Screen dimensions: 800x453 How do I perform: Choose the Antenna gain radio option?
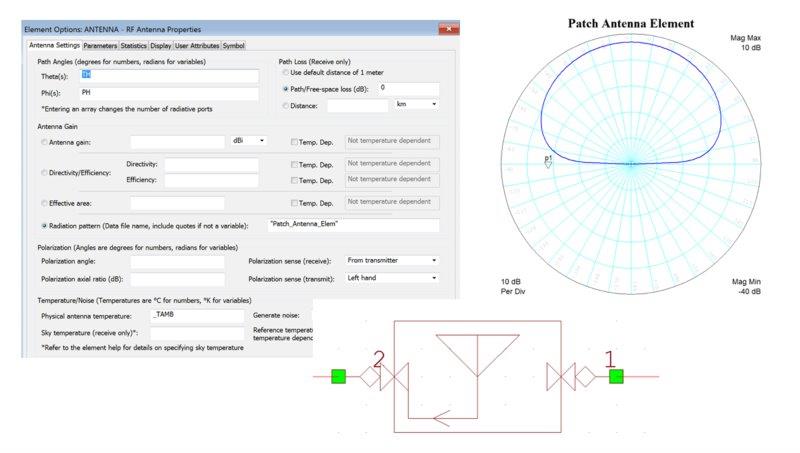pos(44,141)
